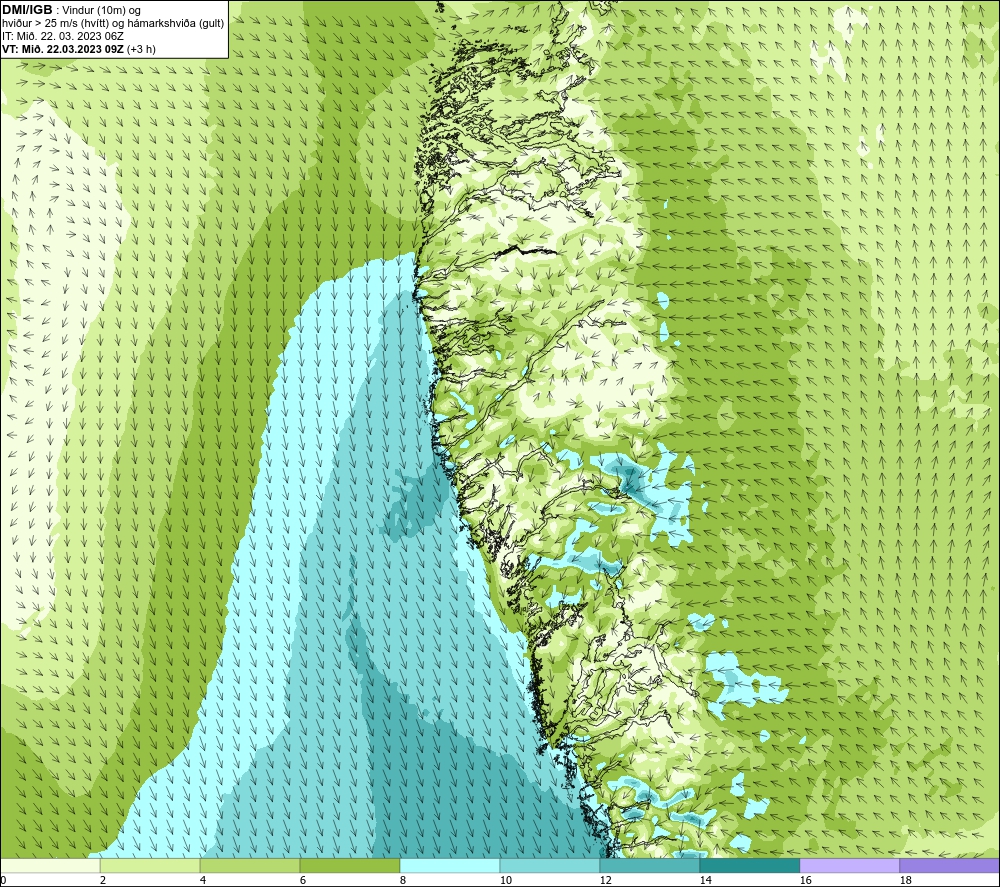Click the 10–12 m/s turquoise legend swatch
The image size is (1000, 887).
549,865
